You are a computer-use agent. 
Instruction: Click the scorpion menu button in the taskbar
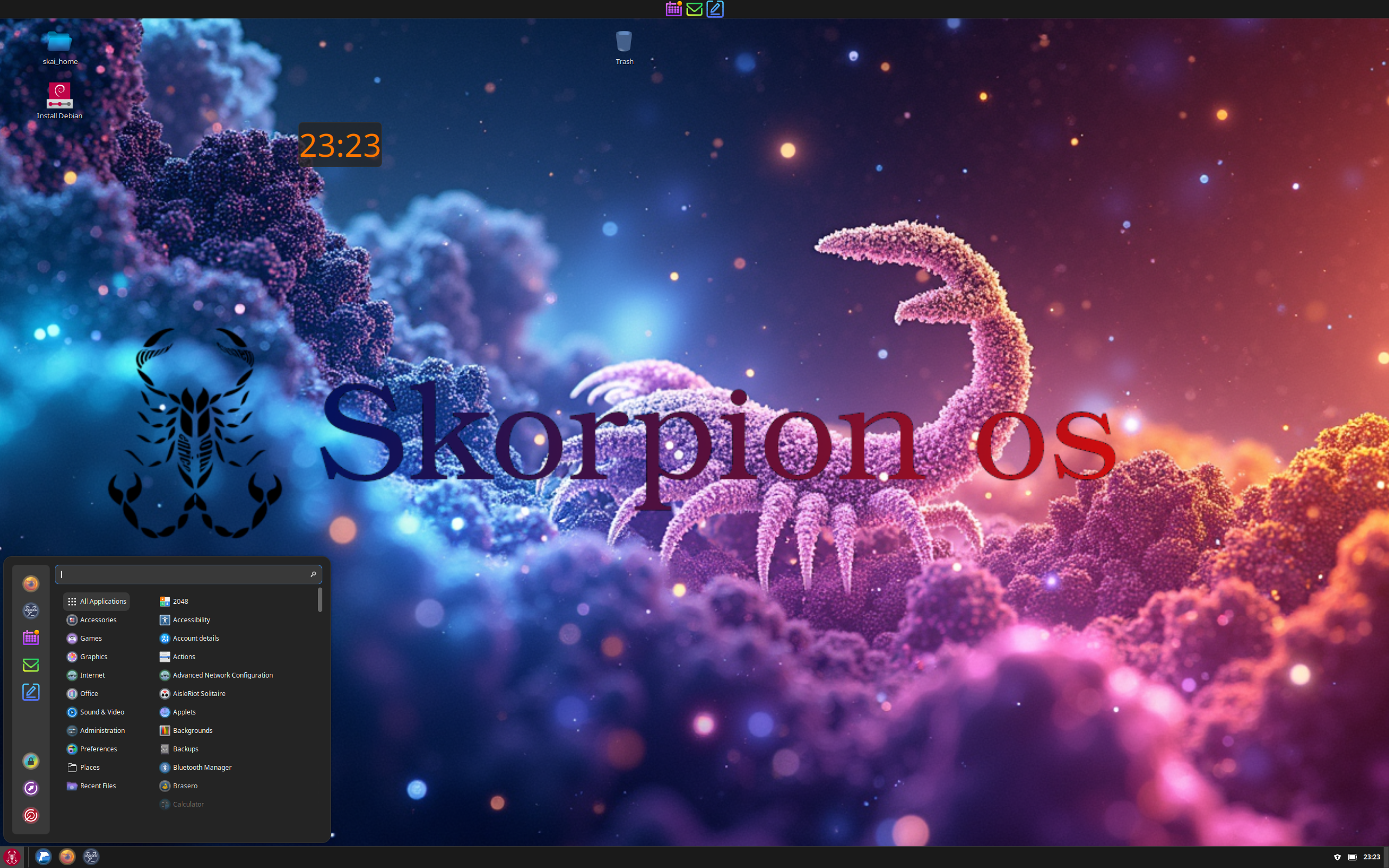point(12,857)
